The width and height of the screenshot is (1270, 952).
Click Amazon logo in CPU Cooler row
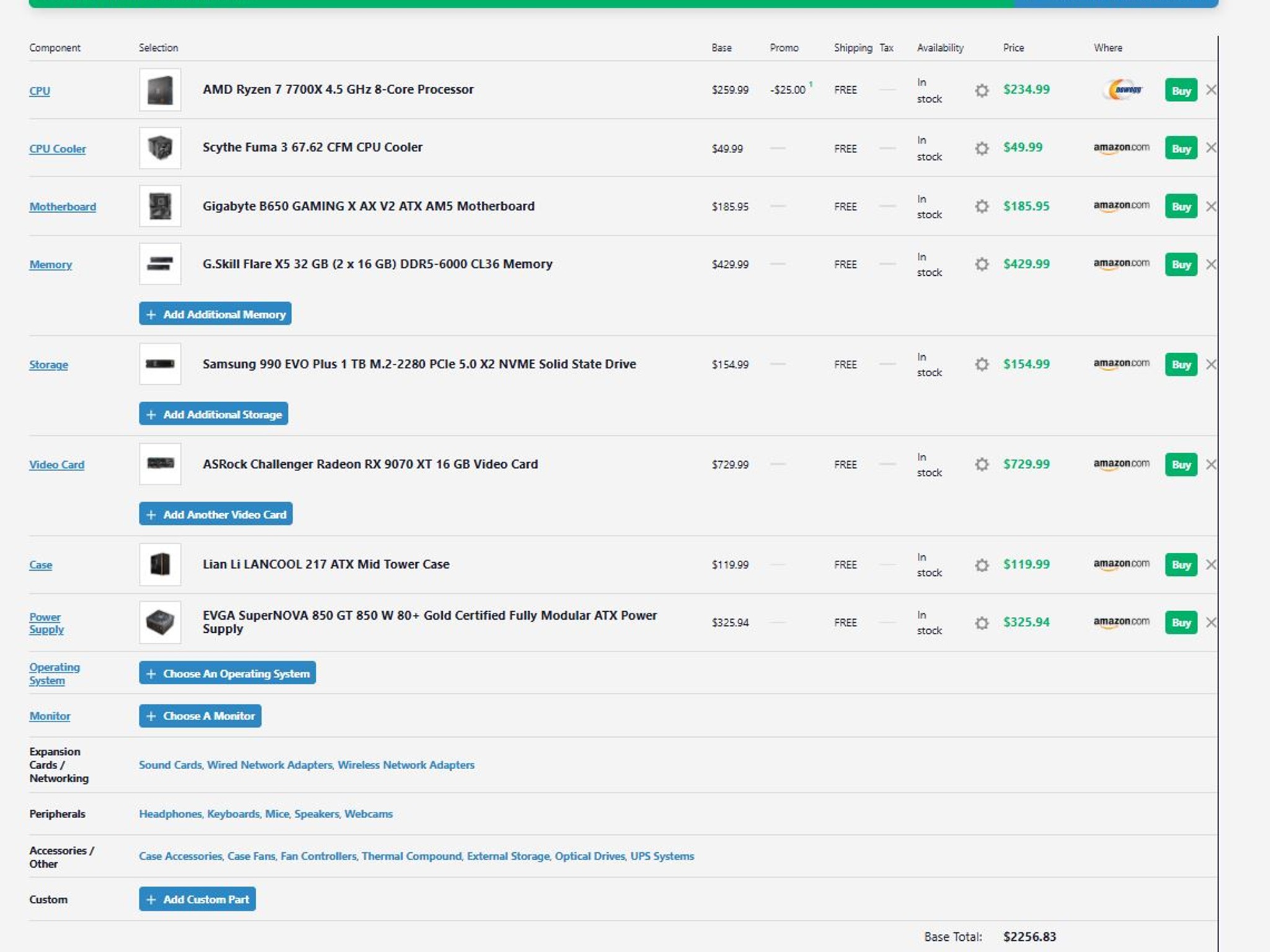pyautogui.click(x=1121, y=148)
